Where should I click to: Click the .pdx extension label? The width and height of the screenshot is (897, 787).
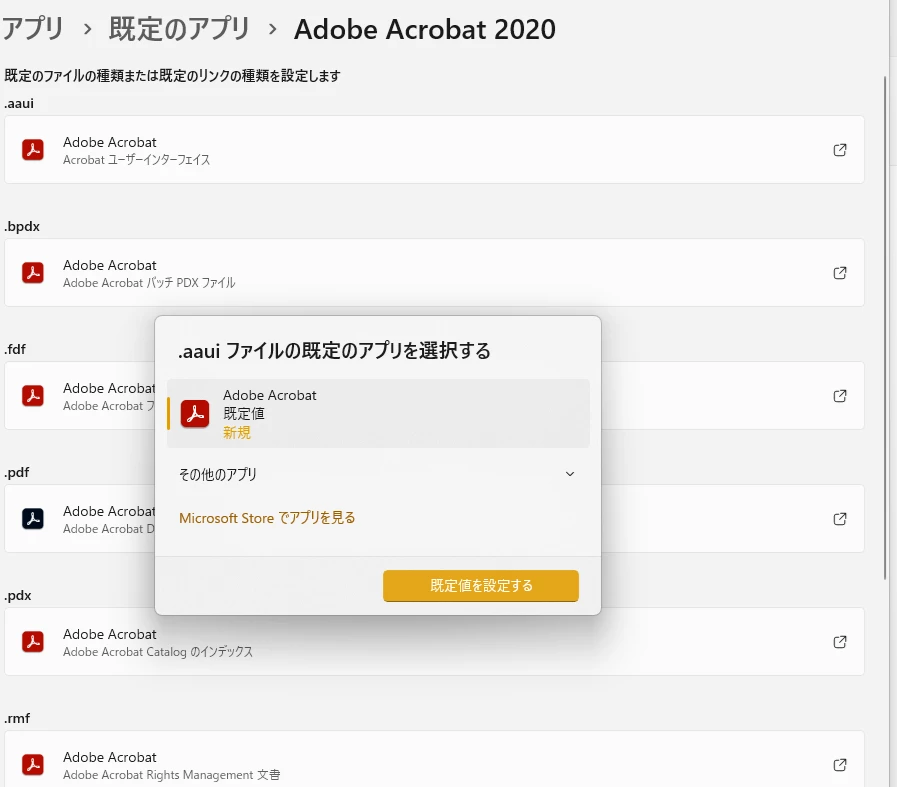[x=18, y=595]
